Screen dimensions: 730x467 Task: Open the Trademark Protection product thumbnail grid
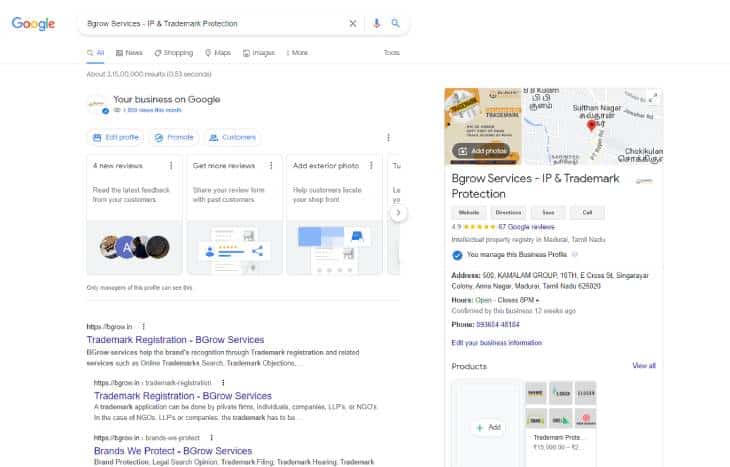coord(561,404)
